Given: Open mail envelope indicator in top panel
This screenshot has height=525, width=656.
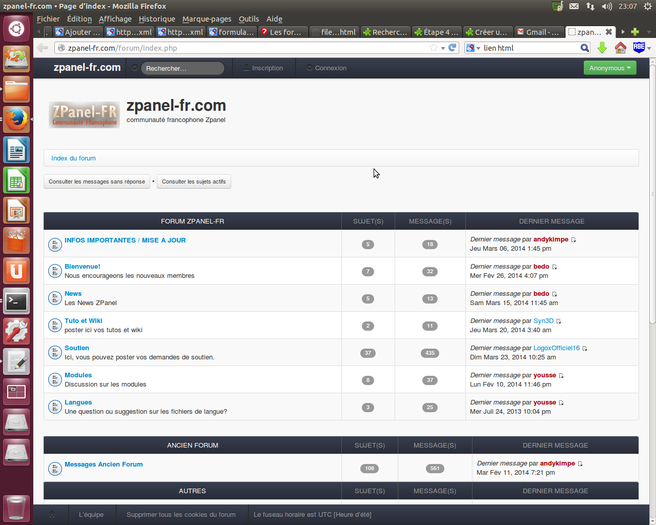Looking at the screenshot, I should tap(574, 6).
